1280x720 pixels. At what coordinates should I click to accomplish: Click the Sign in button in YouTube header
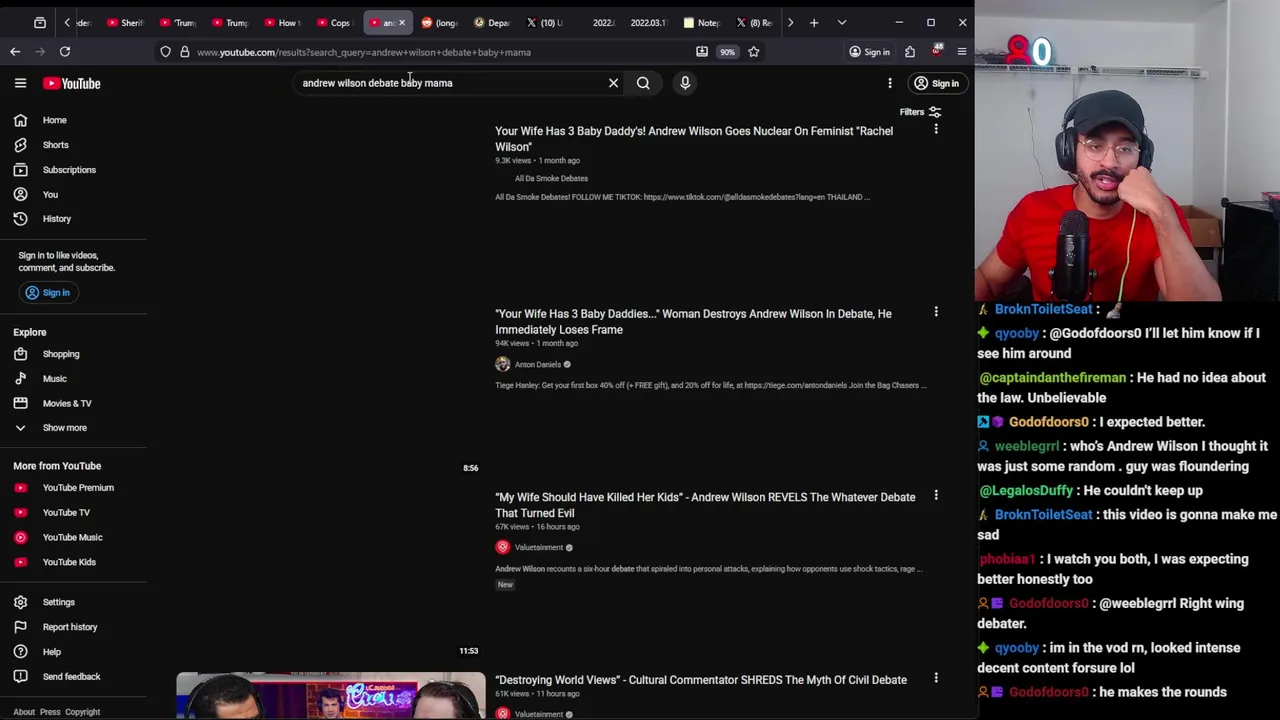936,83
